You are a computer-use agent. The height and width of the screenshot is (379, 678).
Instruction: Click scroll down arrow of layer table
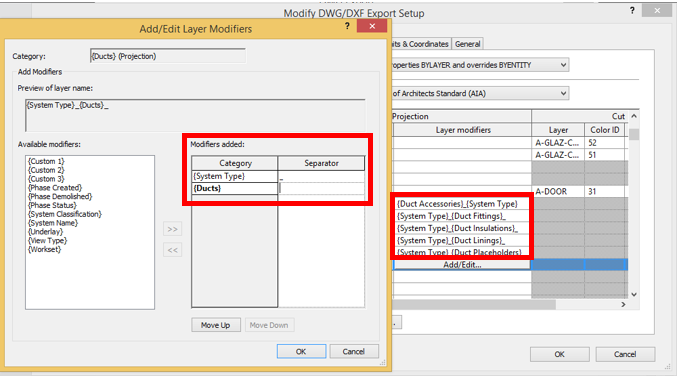click(x=633, y=295)
